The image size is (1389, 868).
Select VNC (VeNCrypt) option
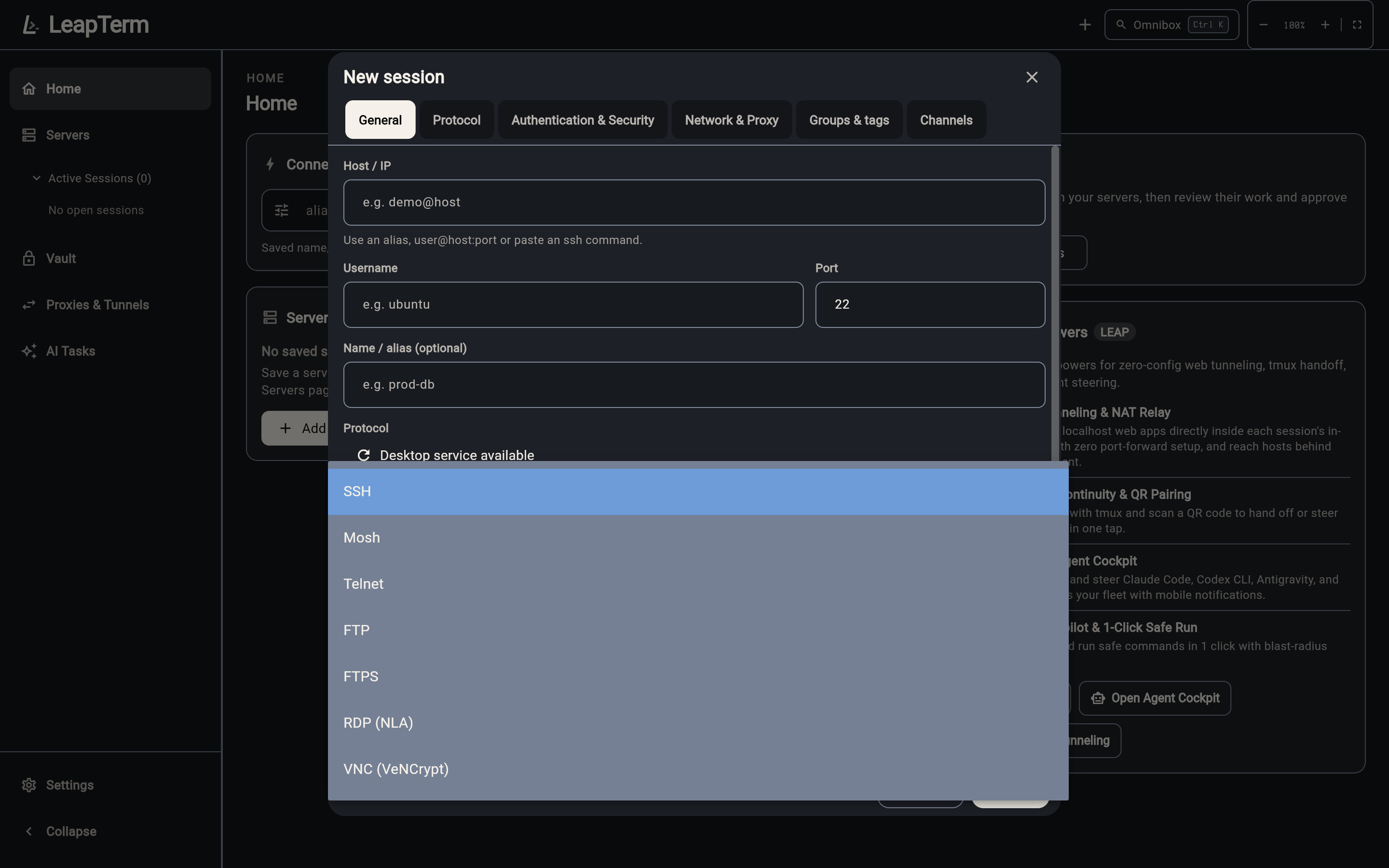[x=698, y=769]
